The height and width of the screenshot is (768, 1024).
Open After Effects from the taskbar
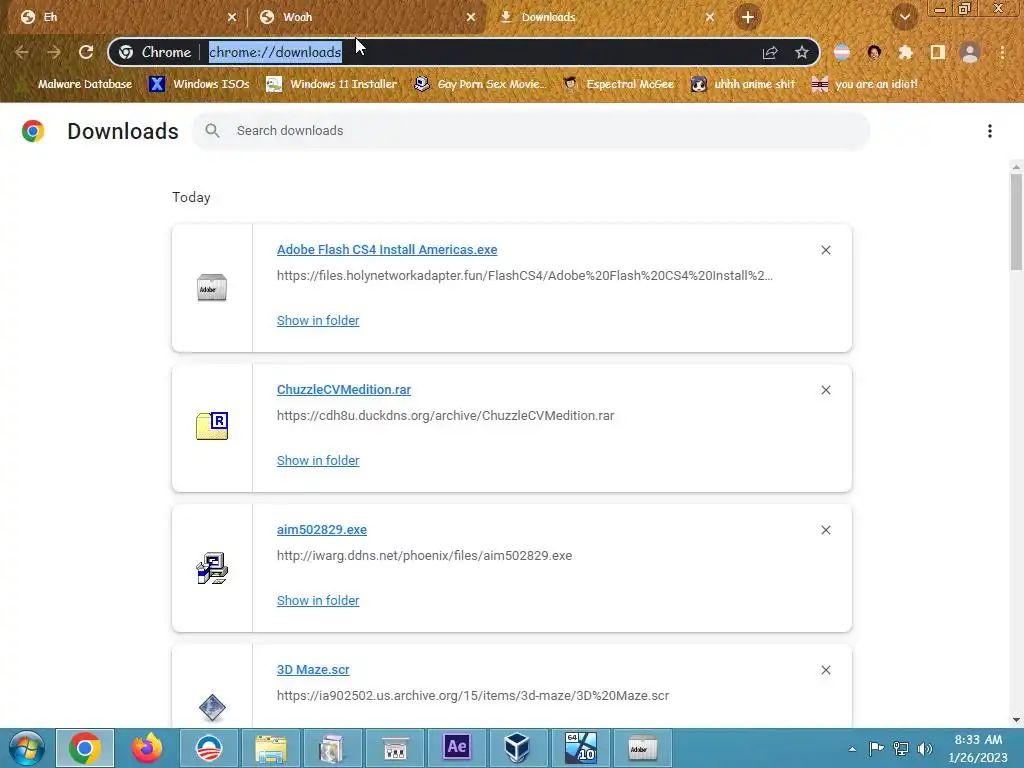tap(457, 748)
